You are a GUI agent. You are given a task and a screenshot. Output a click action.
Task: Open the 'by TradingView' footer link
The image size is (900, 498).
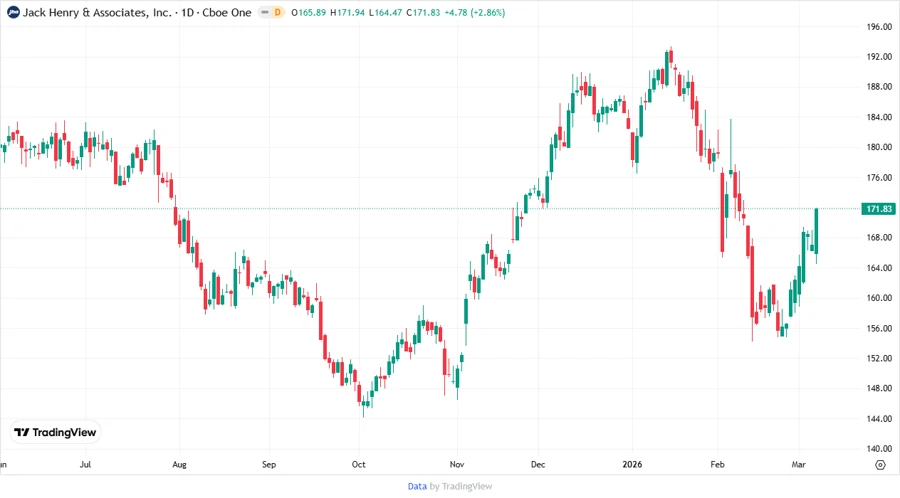(x=461, y=487)
